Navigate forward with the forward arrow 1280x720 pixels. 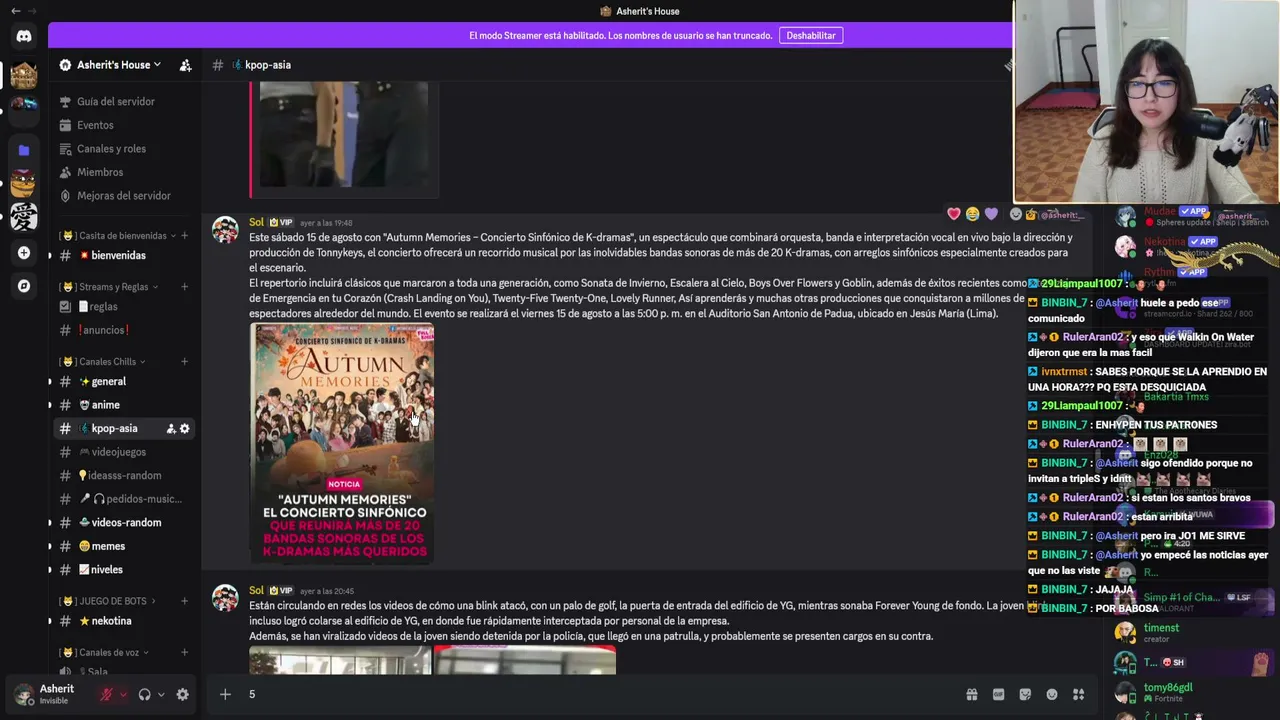(x=32, y=11)
